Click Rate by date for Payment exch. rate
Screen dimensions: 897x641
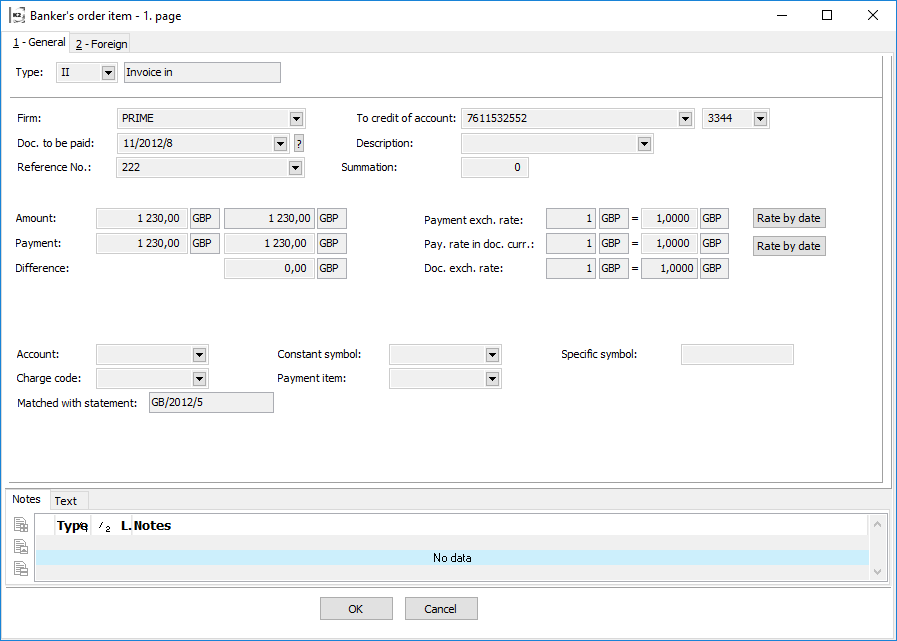[789, 218]
